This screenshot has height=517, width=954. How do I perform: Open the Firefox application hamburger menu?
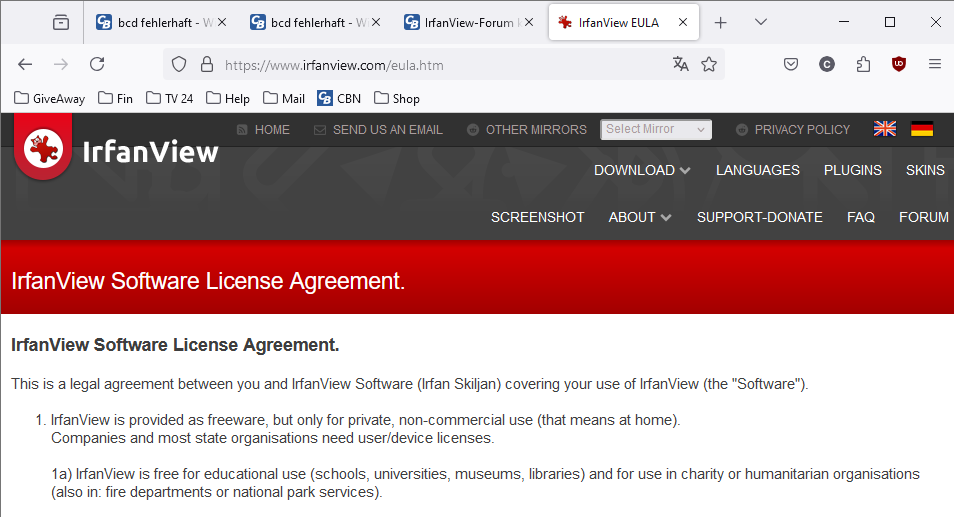pyautogui.click(x=935, y=64)
